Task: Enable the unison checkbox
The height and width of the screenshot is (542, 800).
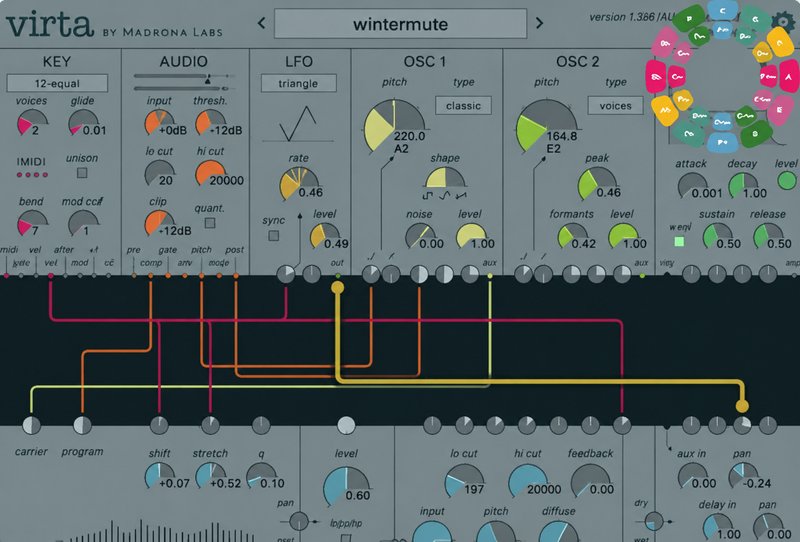Action: (x=82, y=173)
